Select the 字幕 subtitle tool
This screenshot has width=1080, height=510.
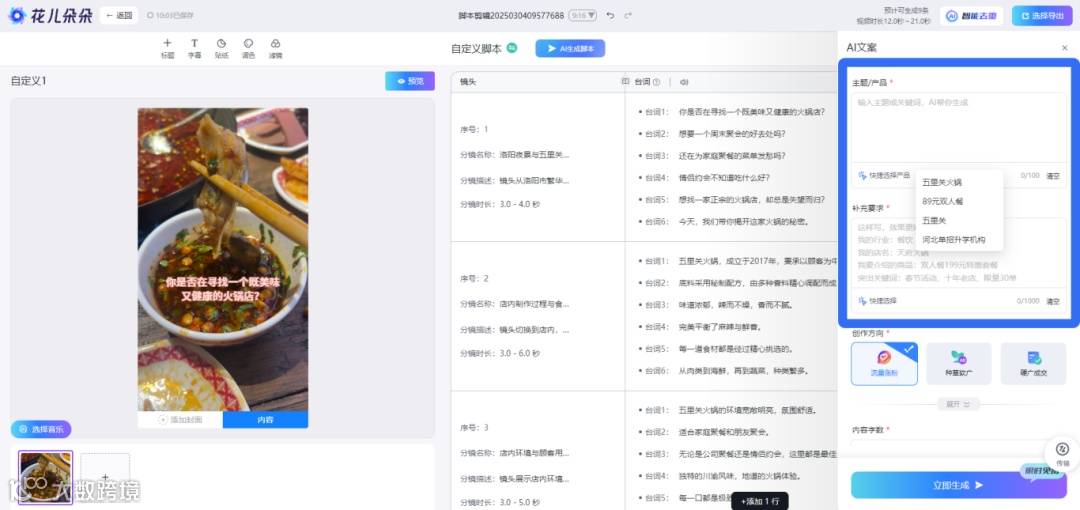point(194,48)
